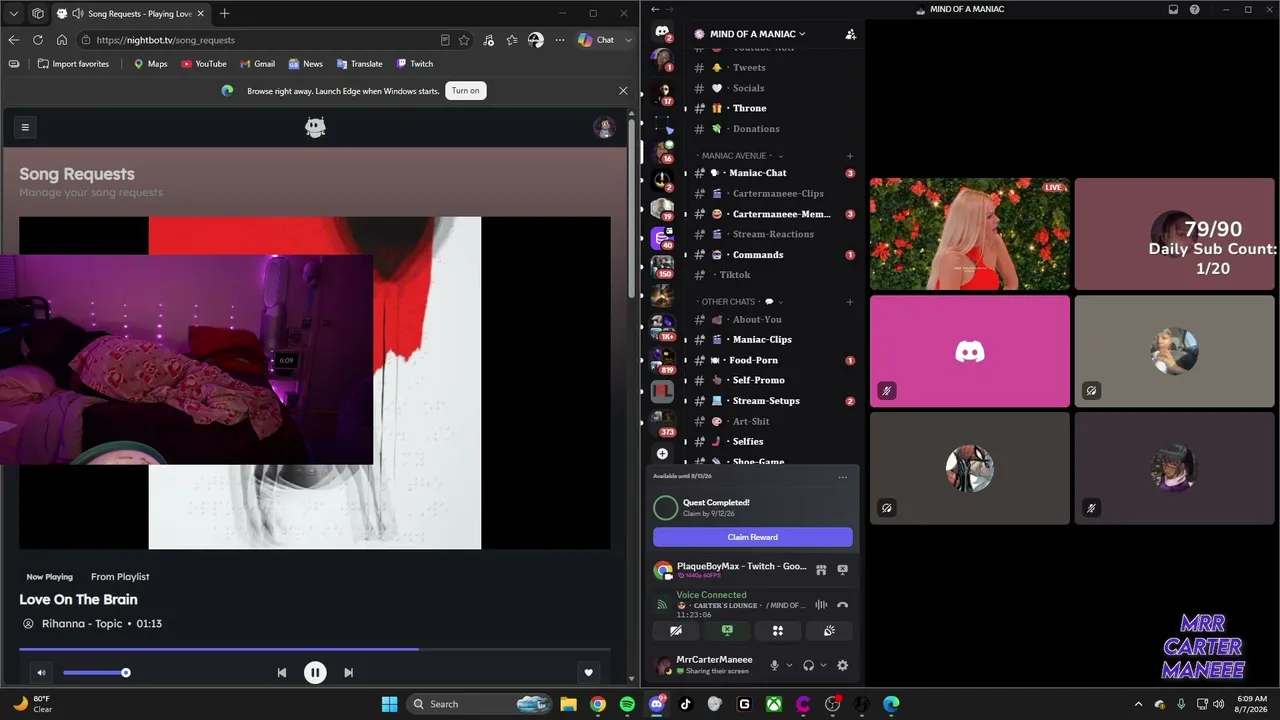Open the Gmail bookmark in Edge

[257, 64]
